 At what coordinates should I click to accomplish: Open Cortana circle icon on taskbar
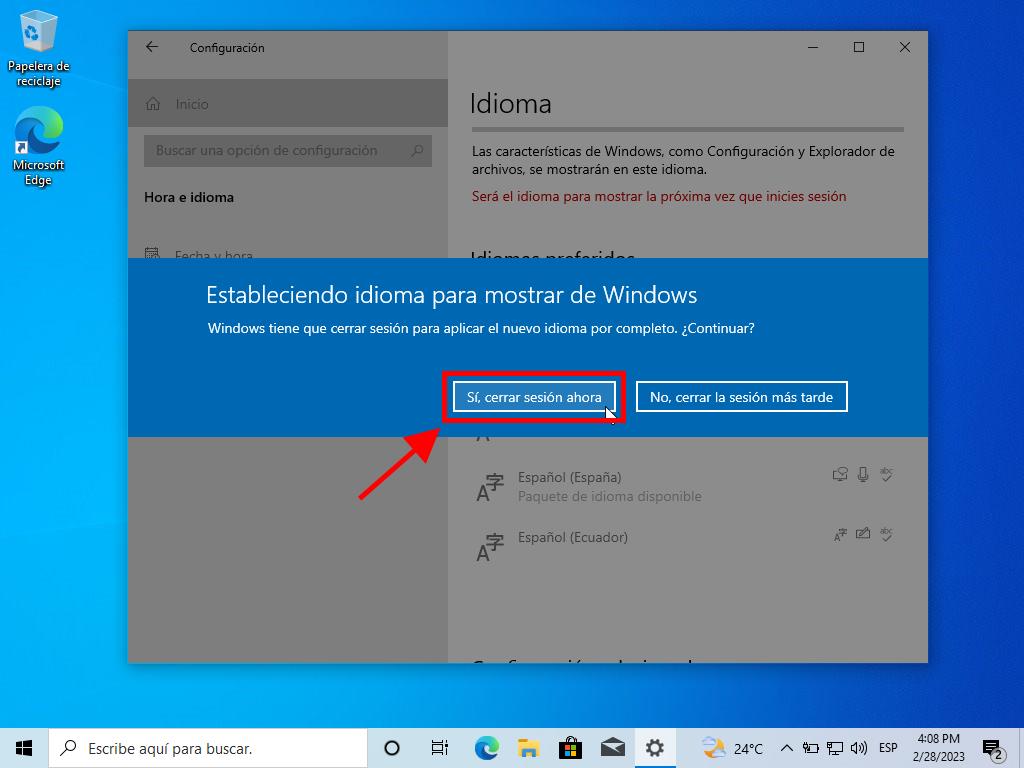coord(392,748)
